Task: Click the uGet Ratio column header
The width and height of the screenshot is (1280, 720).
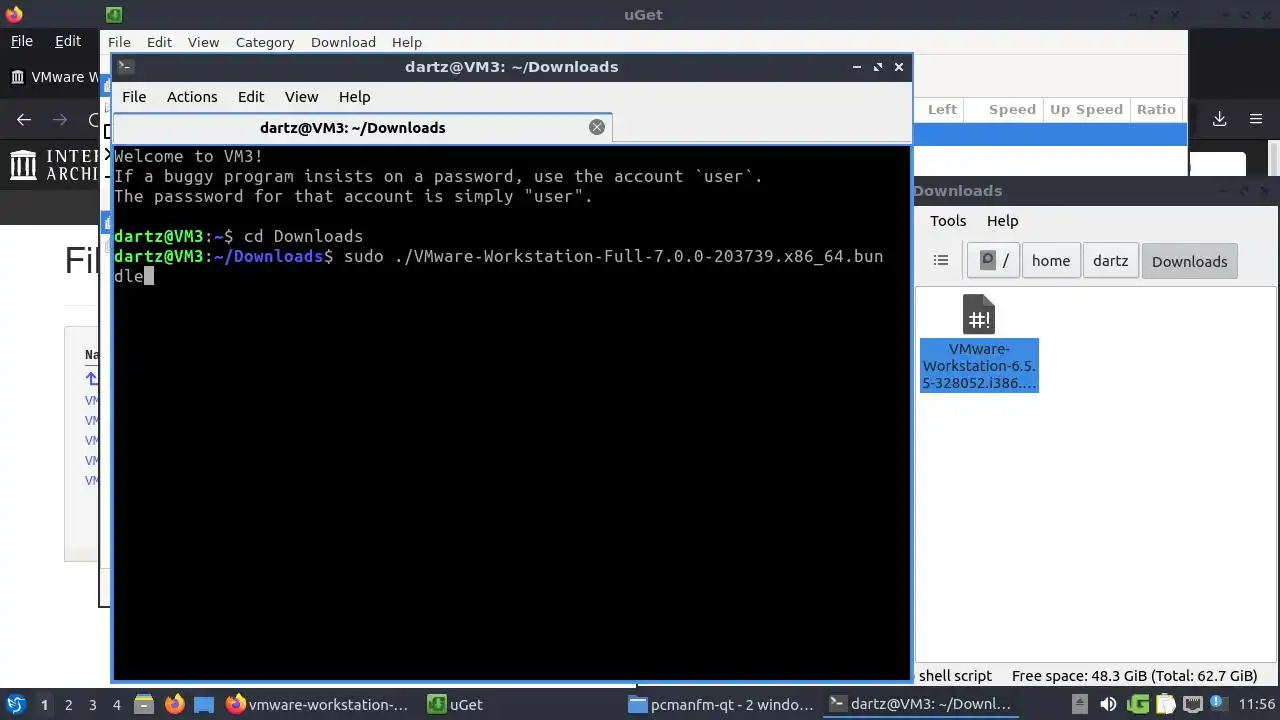Action: (x=1156, y=109)
